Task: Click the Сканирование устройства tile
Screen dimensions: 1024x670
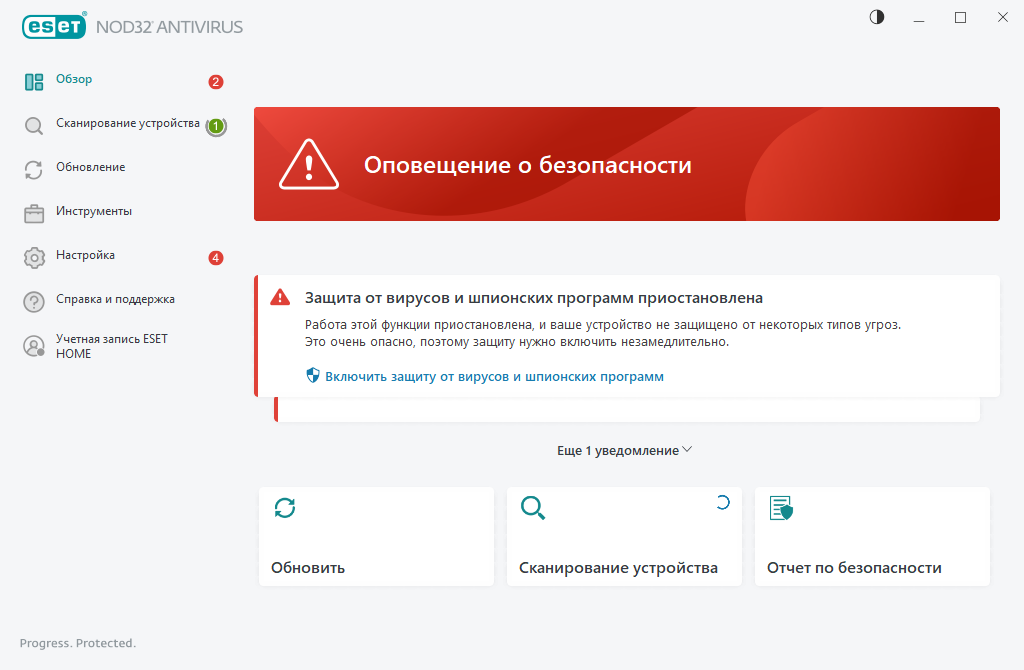Action: (x=624, y=536)
